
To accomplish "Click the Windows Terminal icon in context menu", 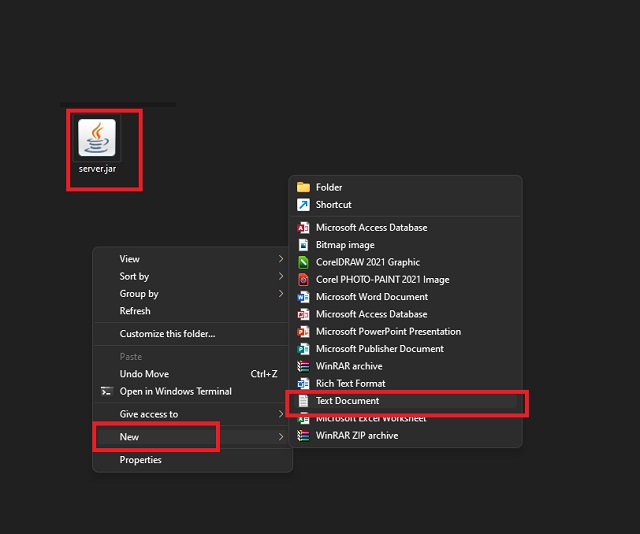I will [x=107, y=392].
